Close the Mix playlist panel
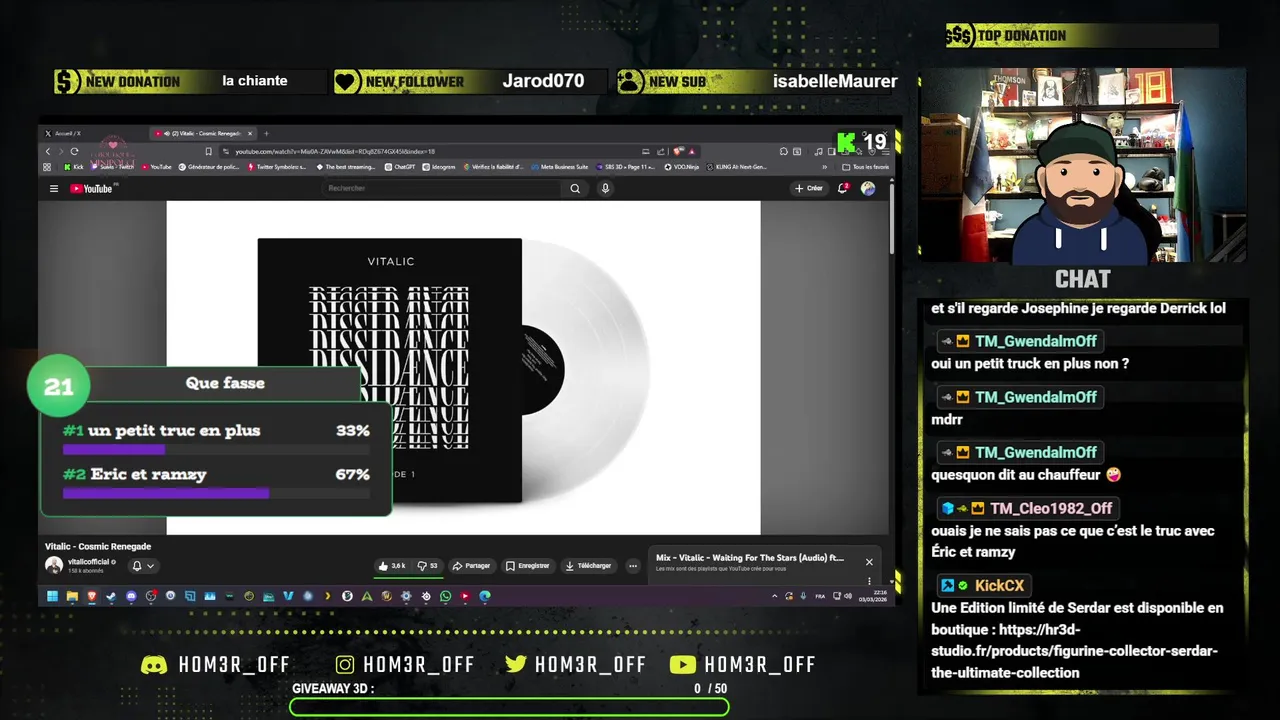Viewport: 1280px width, 720px height. 869,562
